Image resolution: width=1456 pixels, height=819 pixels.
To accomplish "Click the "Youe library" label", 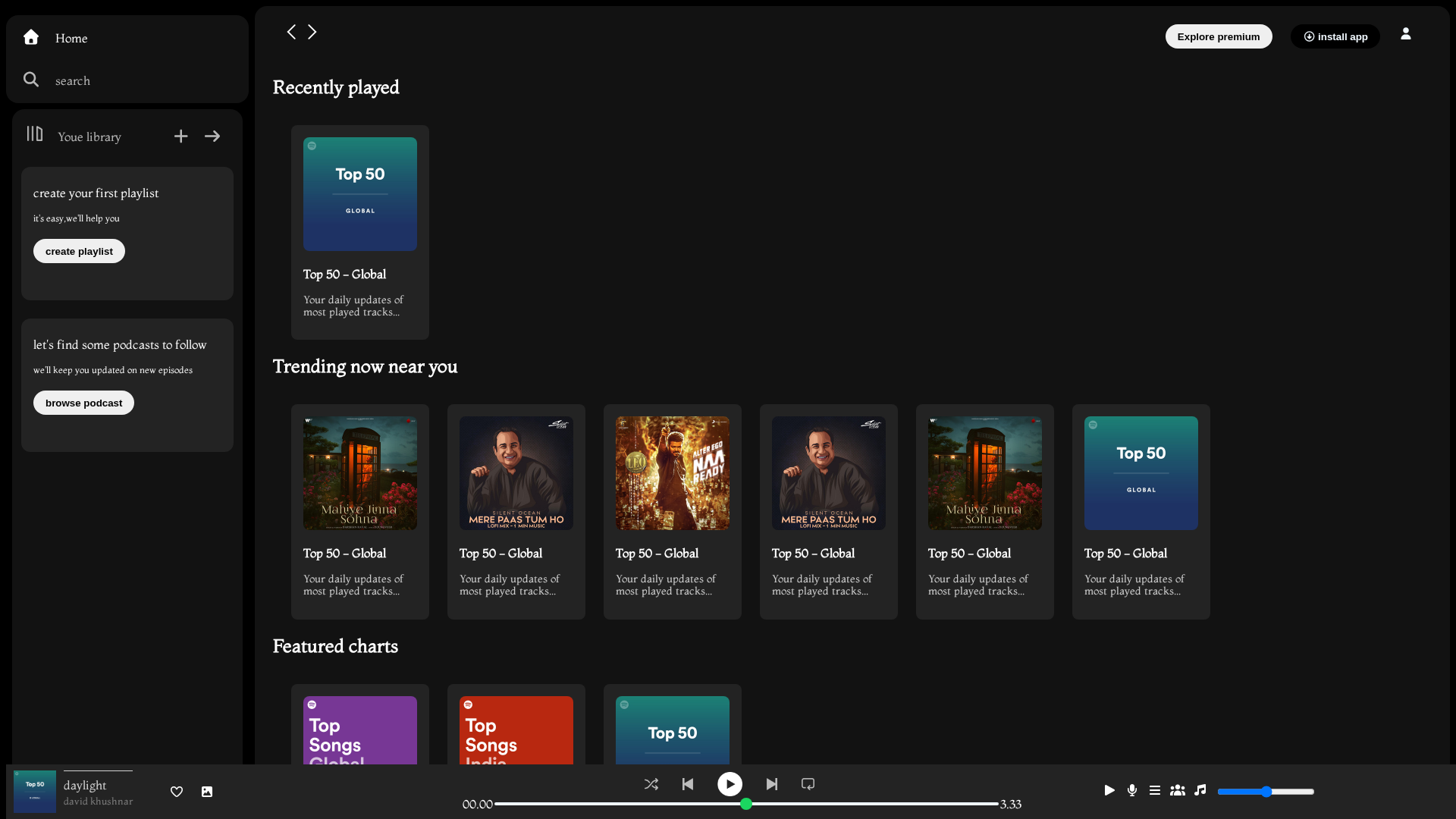I will [89, 136].
